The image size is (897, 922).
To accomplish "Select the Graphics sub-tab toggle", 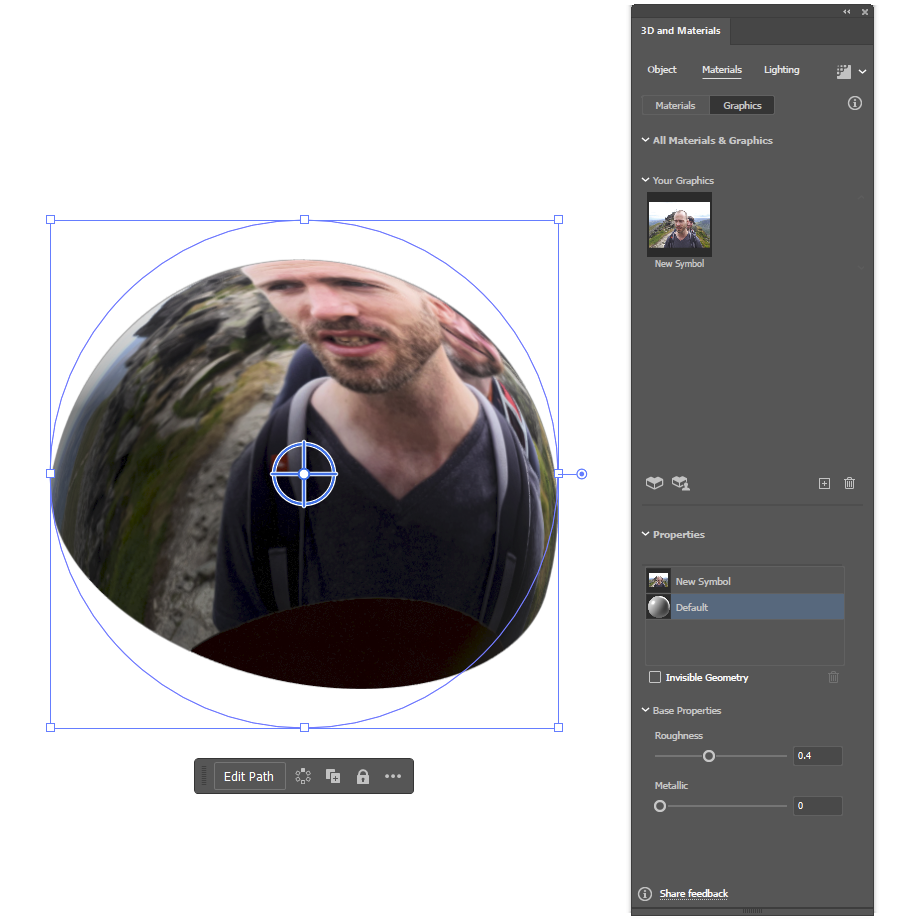I will point(741,105).
